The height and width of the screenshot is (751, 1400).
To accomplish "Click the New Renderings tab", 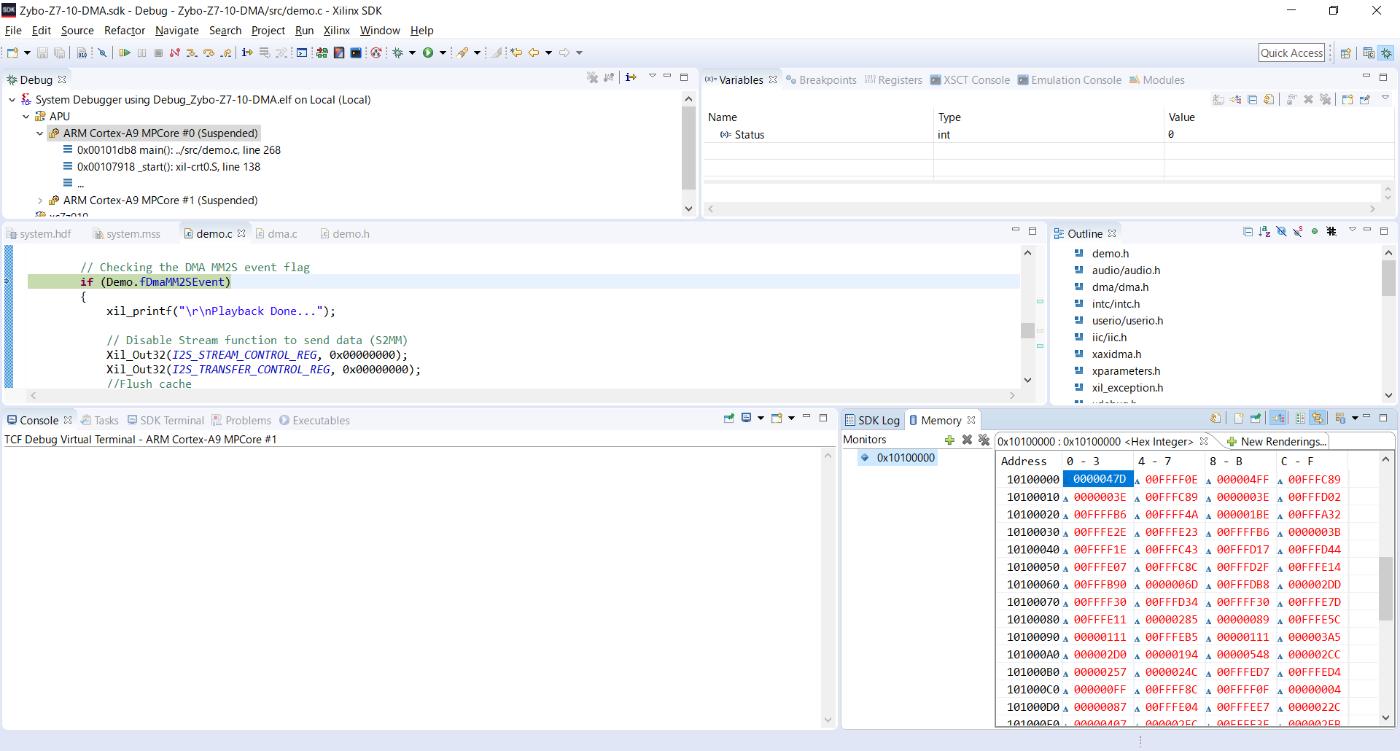I will click(1276, 441).
